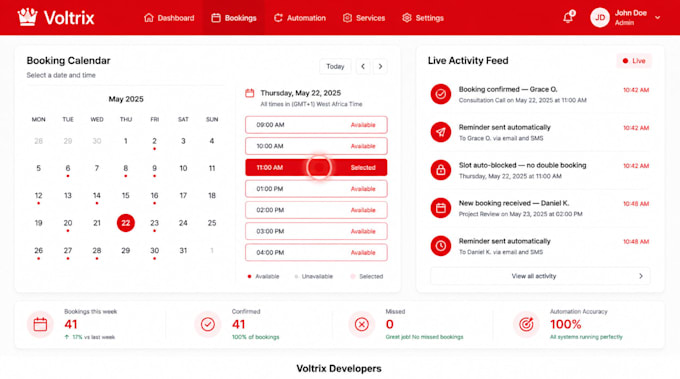
Task: Pick May 9 on the calendar
Action: coord(154,168)
